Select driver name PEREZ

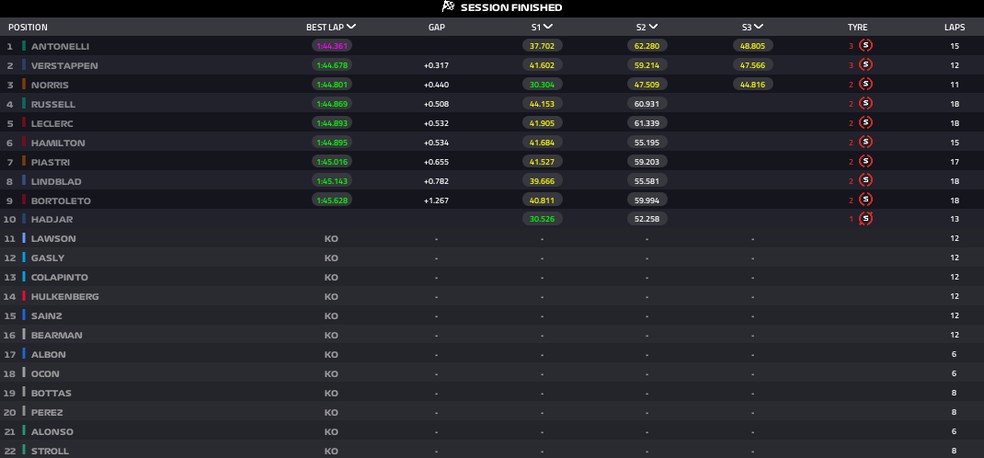coord(47,412)
